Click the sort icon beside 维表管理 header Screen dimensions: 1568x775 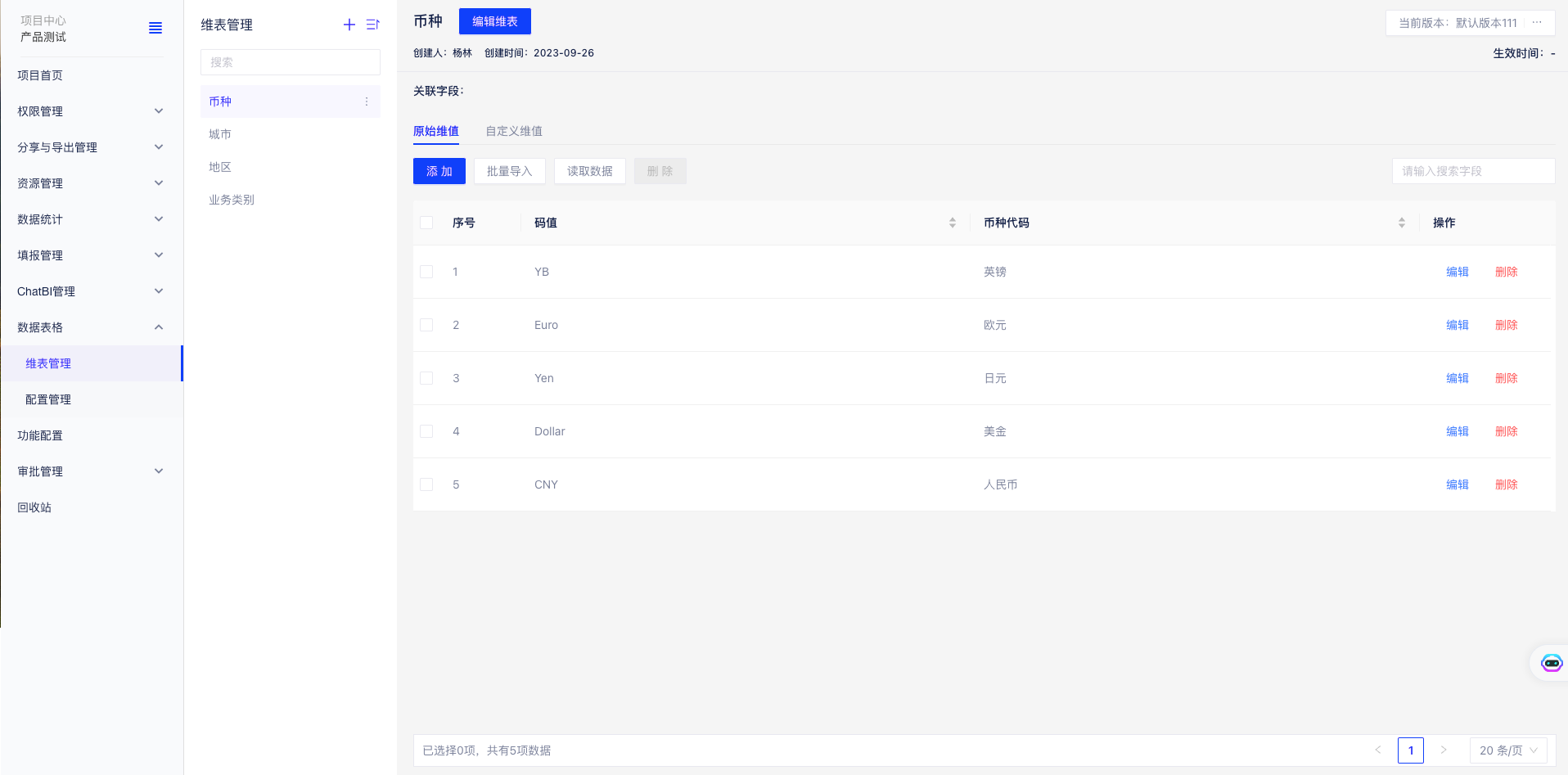point(373,25)
